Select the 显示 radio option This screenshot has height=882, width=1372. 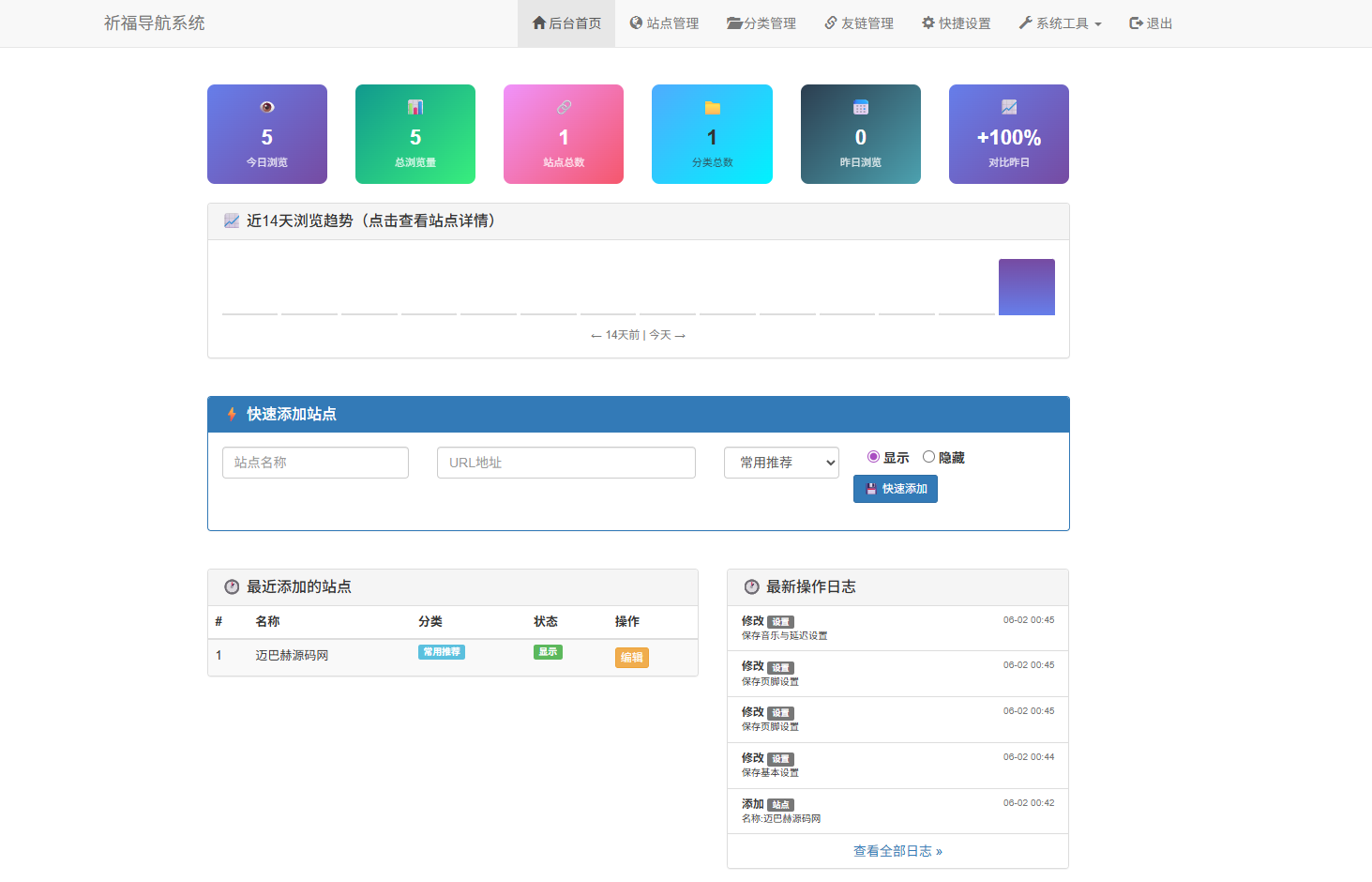click(x=873, y=457)
